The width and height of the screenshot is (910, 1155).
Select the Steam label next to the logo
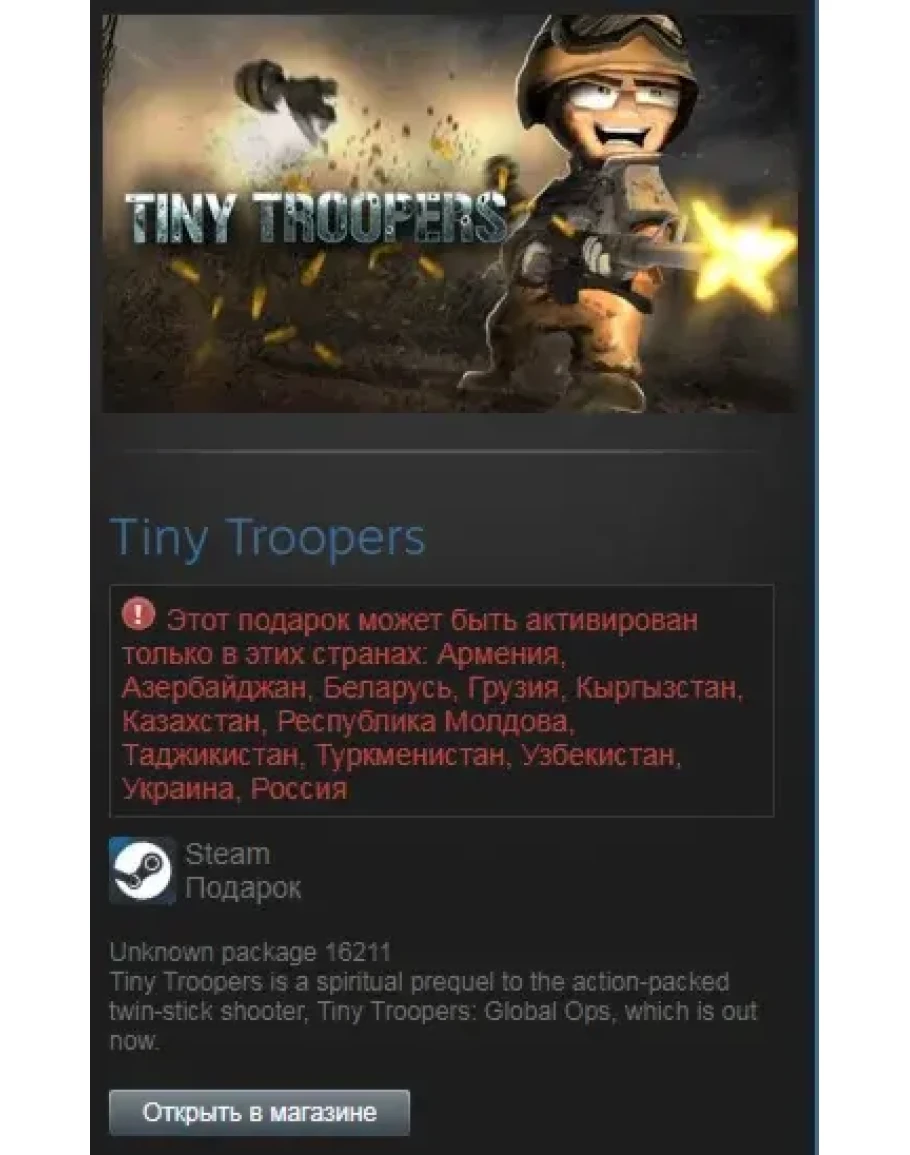pos(228,854)
